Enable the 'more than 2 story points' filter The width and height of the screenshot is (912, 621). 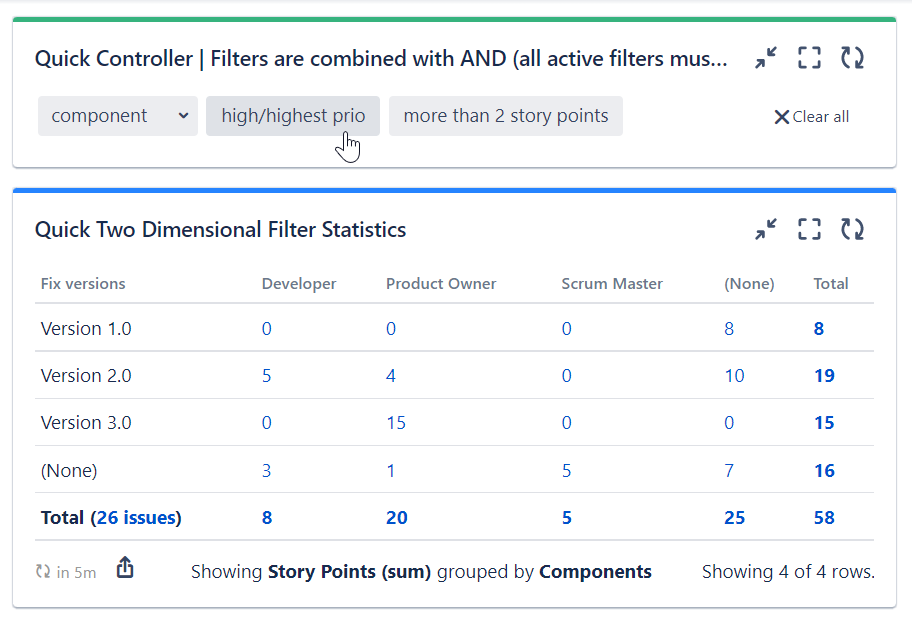pos(505,116)
